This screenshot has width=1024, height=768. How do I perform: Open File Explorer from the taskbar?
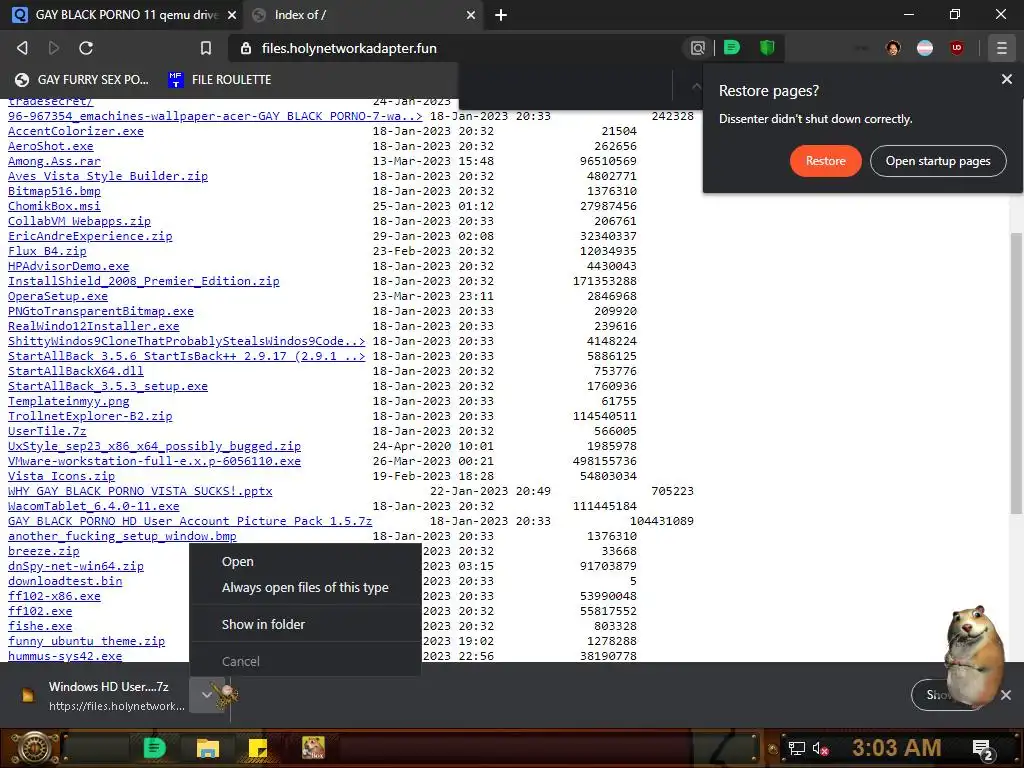208,748
